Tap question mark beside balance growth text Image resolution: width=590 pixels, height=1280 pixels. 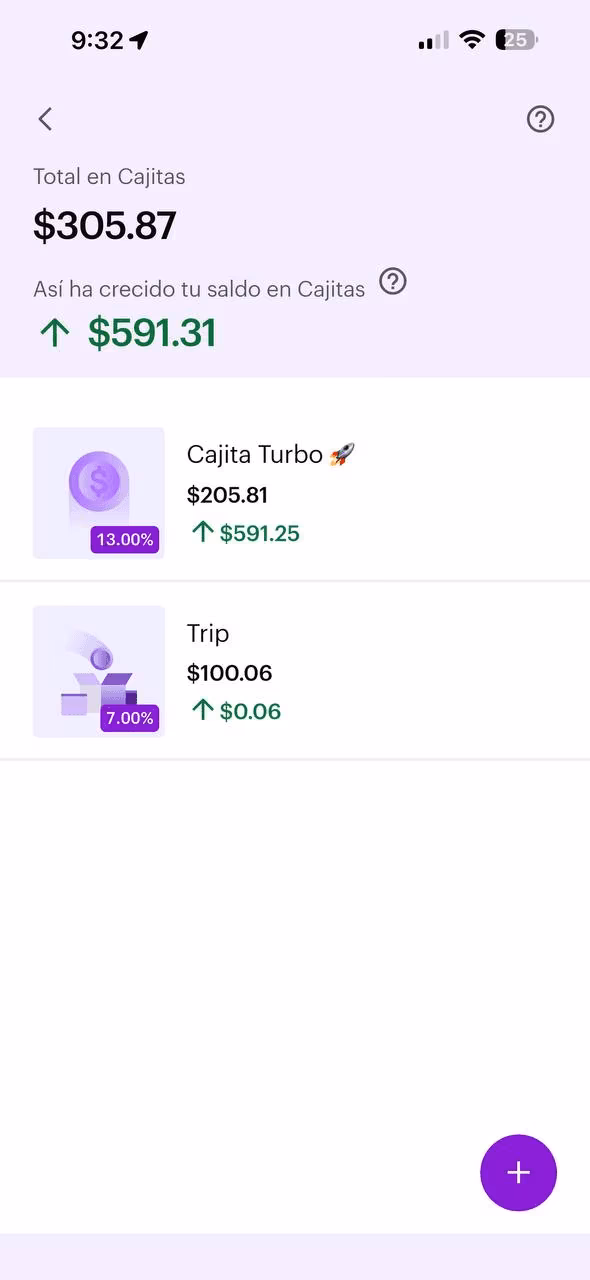coord(393,282)
